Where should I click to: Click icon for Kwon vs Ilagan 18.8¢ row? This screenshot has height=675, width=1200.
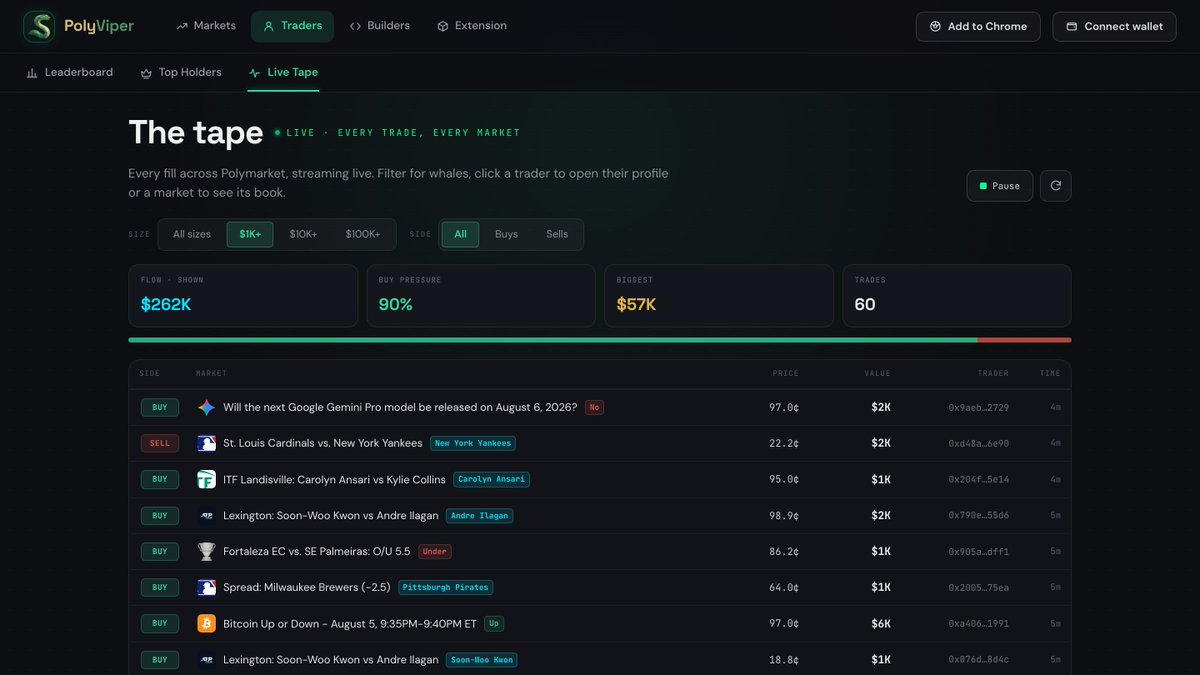click(206, 660)
